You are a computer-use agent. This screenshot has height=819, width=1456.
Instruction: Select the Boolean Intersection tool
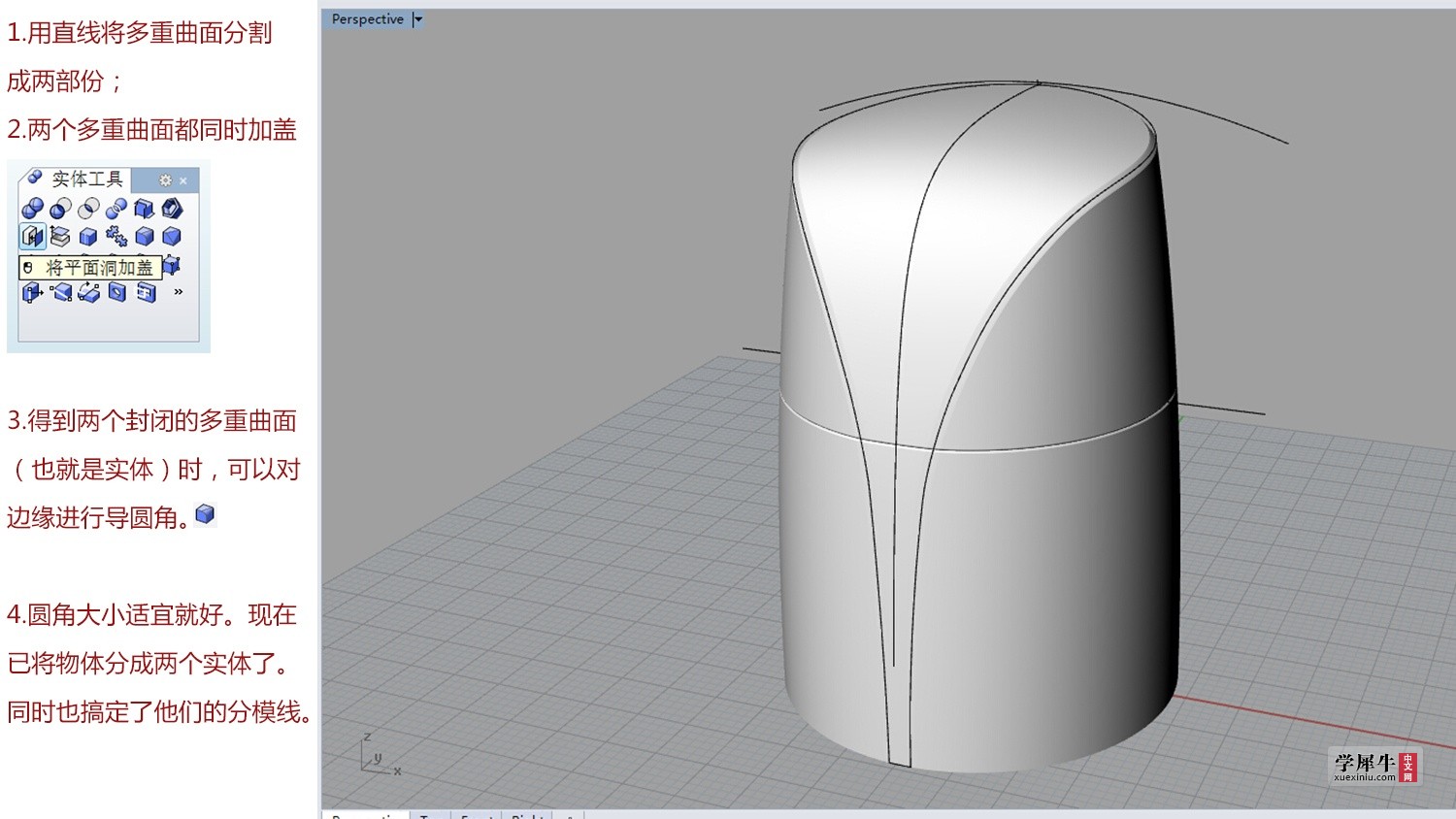pyautogui.click(x=88, y=209)
